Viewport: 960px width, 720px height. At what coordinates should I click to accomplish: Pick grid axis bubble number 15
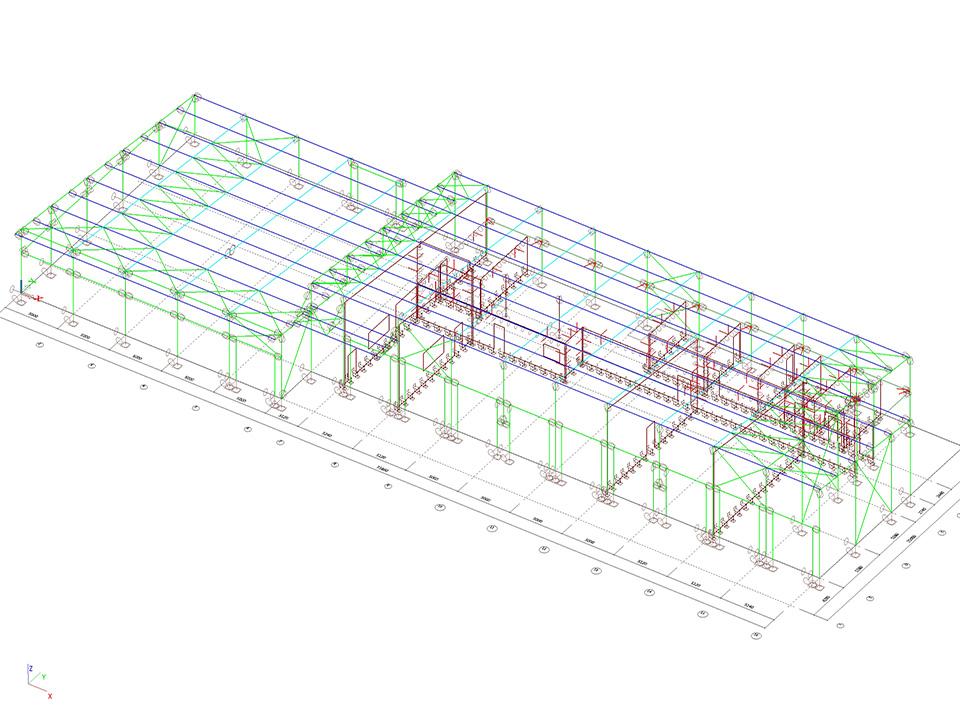702,613
